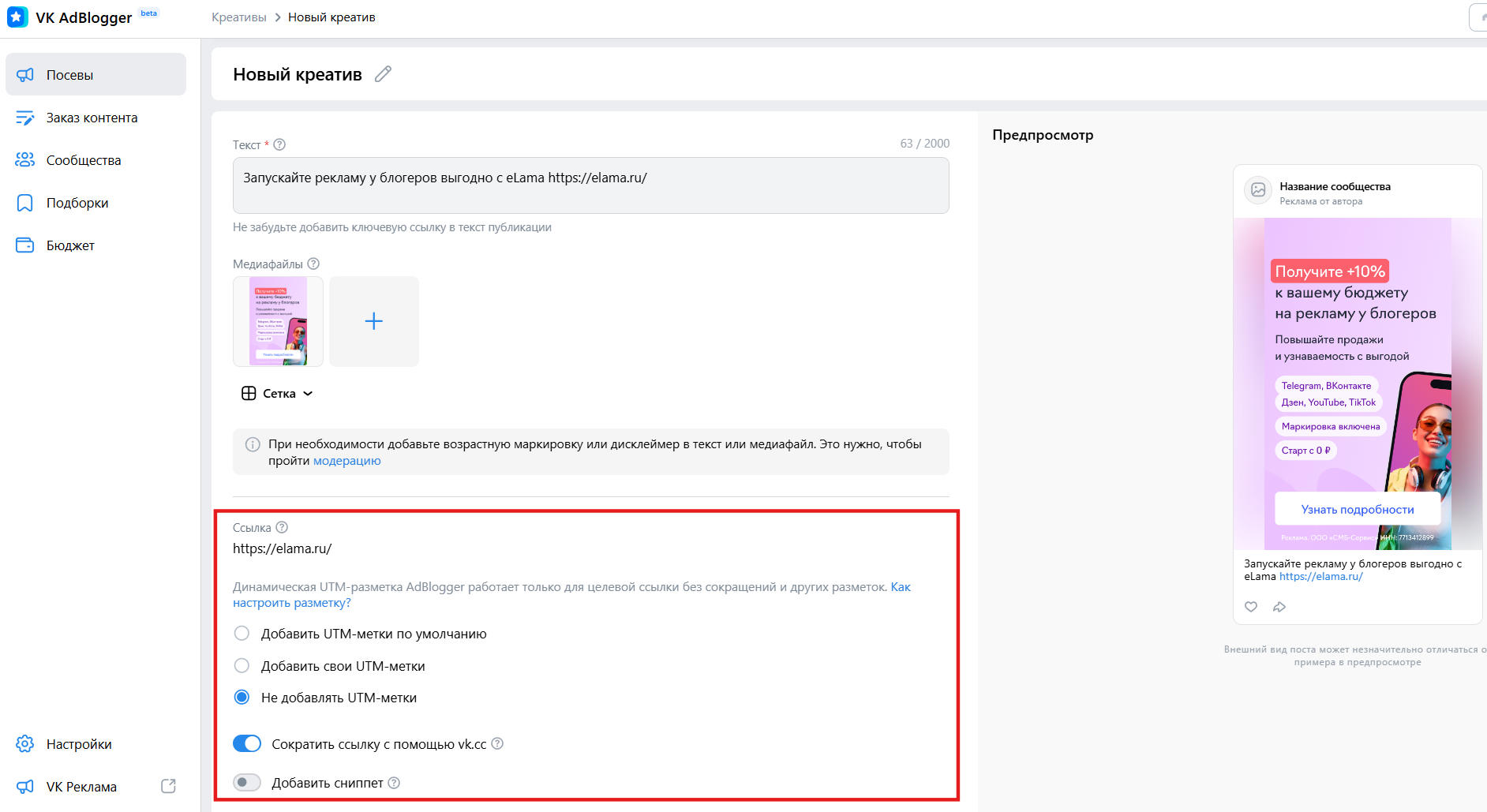Viewport: 1487px width, 812px height.
Task: Select Добавить UTM-метки по умолчанию option
Action: click(x=242, y=633)
